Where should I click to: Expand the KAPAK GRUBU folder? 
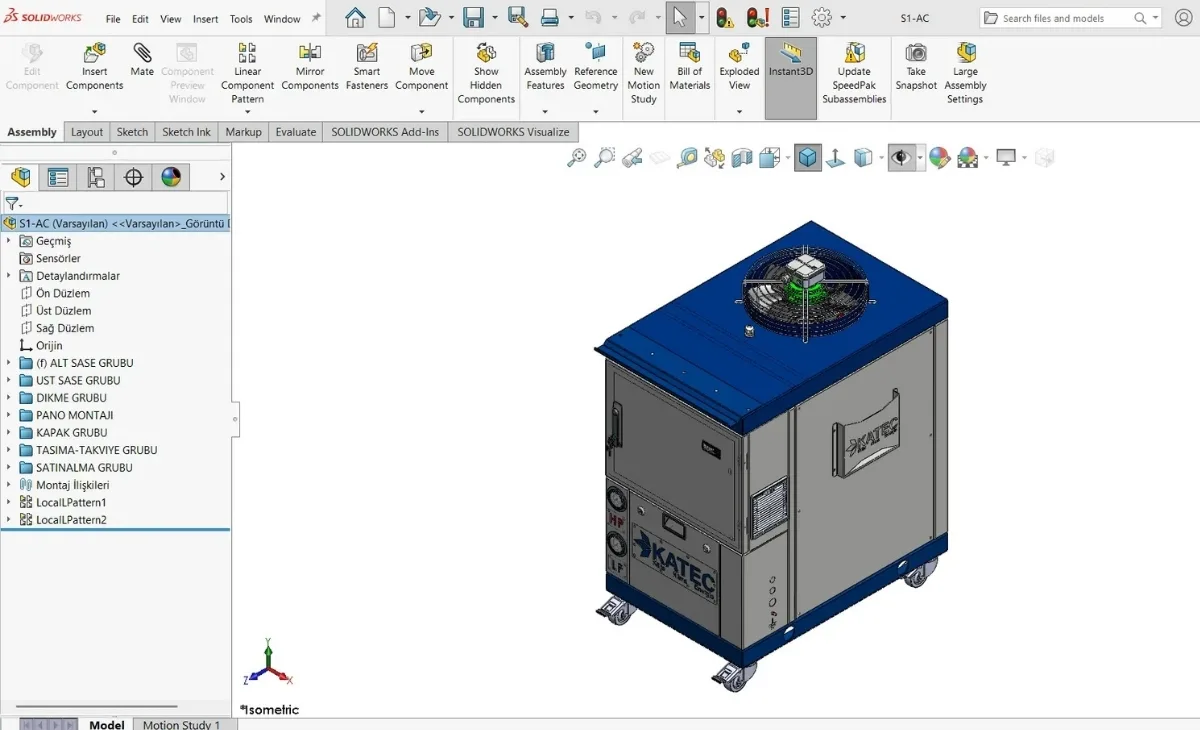(x=9, y=433)
